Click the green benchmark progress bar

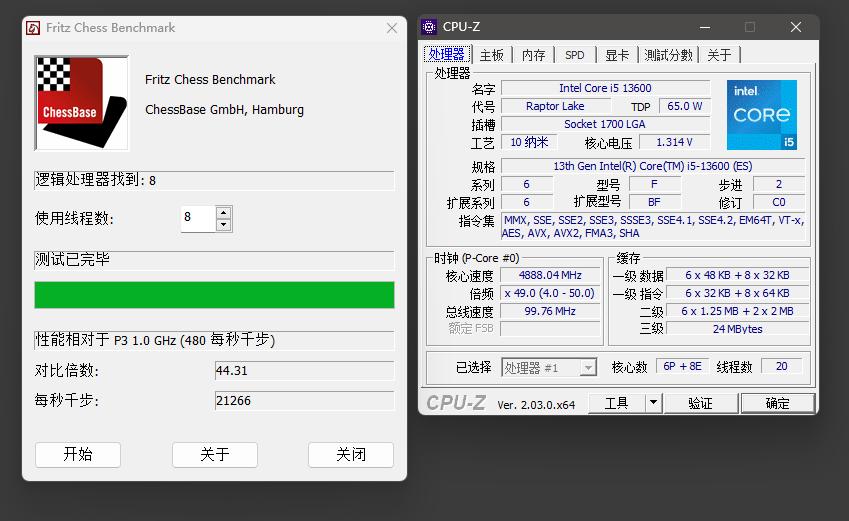point(214,295)
